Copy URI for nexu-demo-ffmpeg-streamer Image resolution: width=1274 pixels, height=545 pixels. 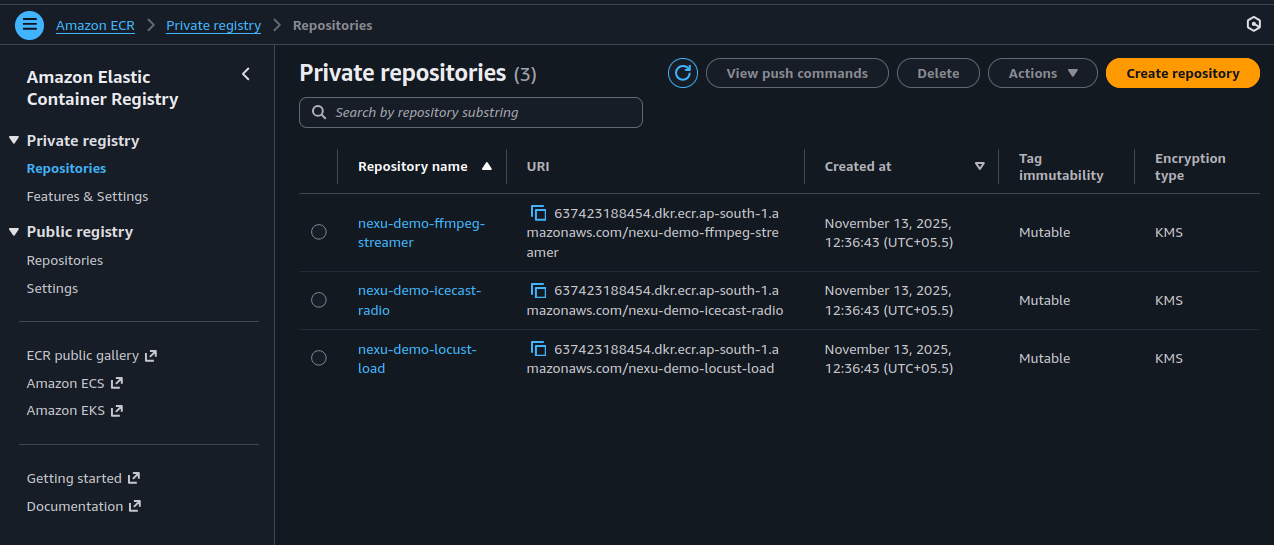[539, 213]
